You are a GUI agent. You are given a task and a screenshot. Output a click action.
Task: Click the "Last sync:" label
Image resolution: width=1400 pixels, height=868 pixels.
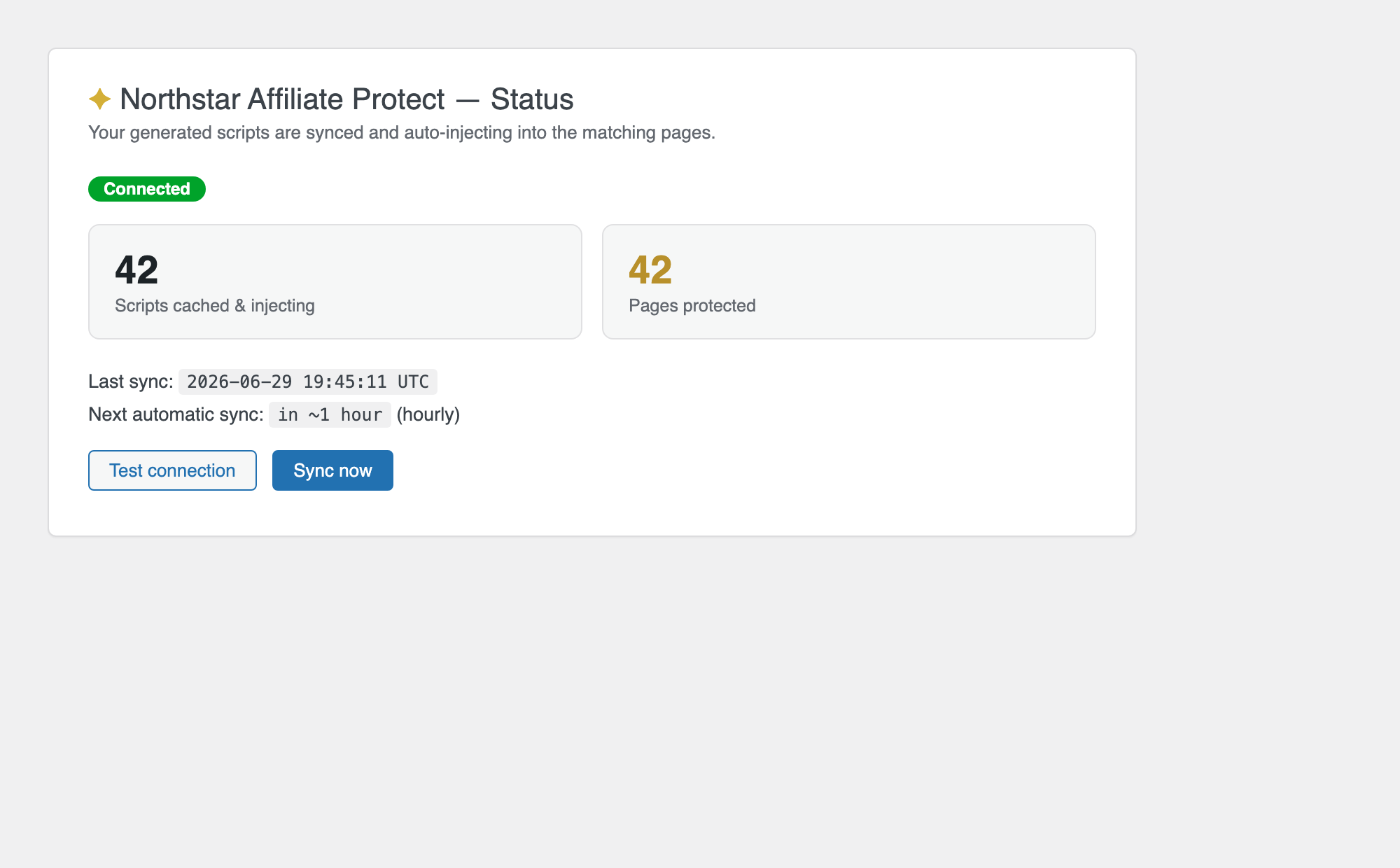[x=131, y=381]
